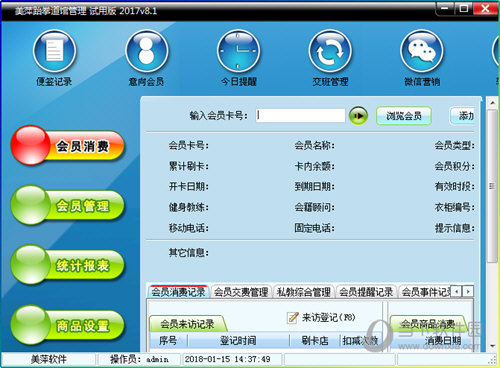
Task: Select the 会员商品消费 sub-tab
Action: click(x=428, y=324)
